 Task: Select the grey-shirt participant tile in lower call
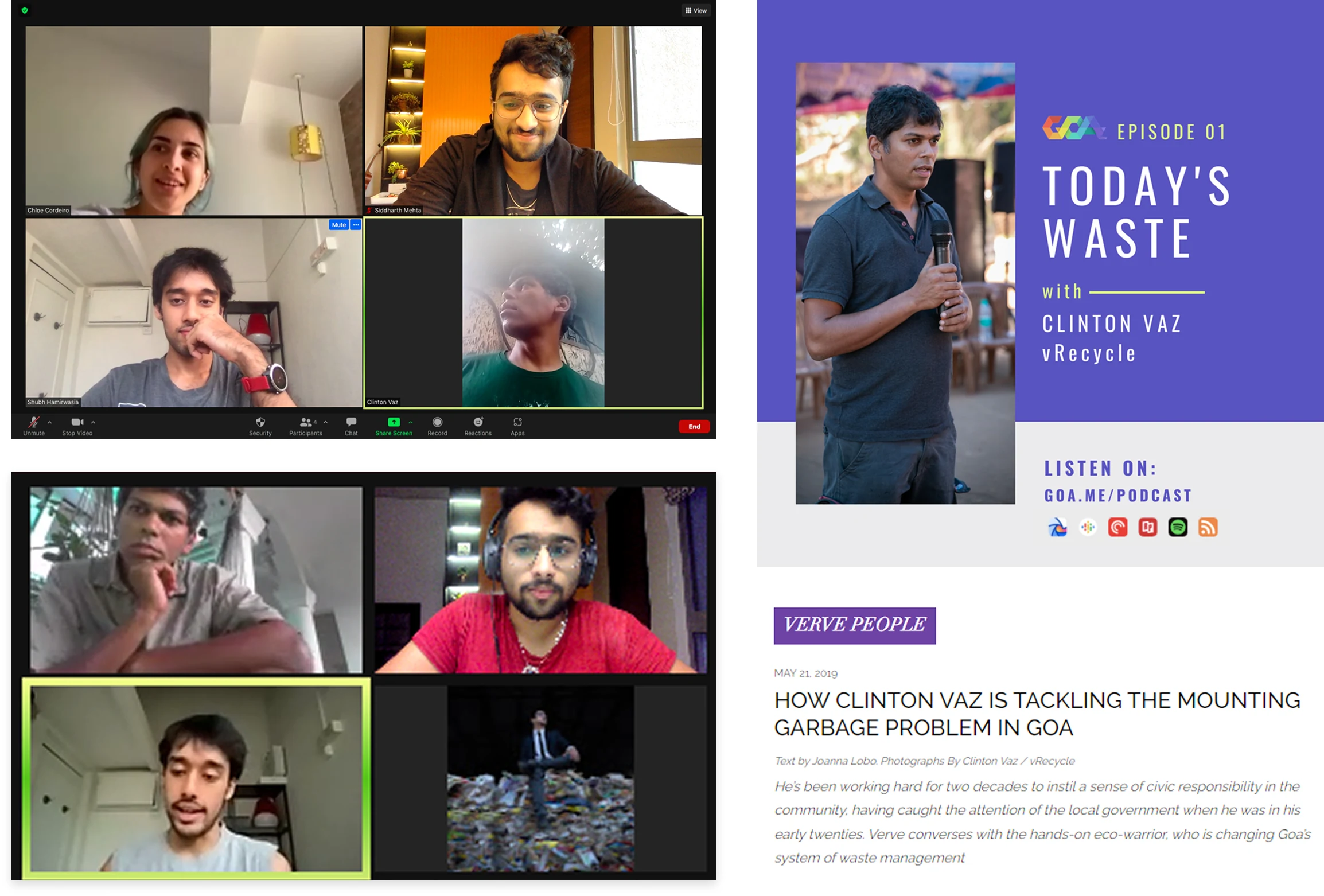tap(196, 580)
